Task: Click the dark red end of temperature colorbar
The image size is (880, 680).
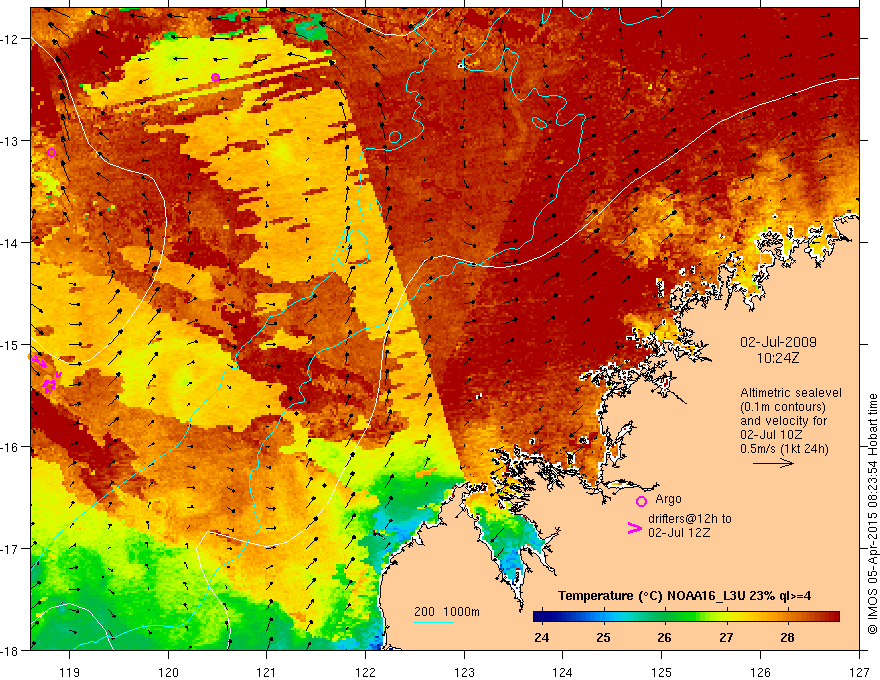Action: pos(833,617)
